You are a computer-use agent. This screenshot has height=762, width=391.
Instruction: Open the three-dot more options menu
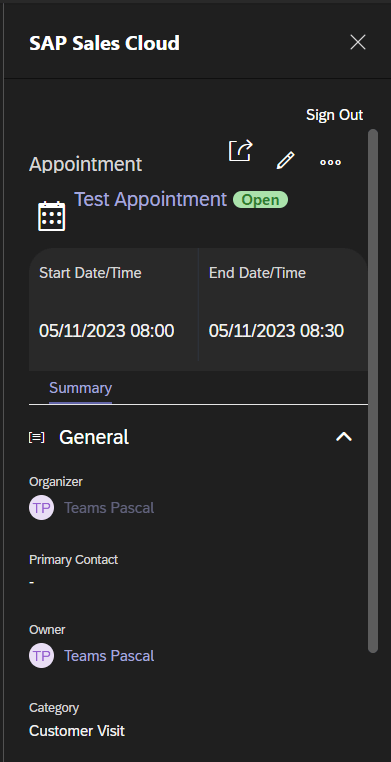330,163
